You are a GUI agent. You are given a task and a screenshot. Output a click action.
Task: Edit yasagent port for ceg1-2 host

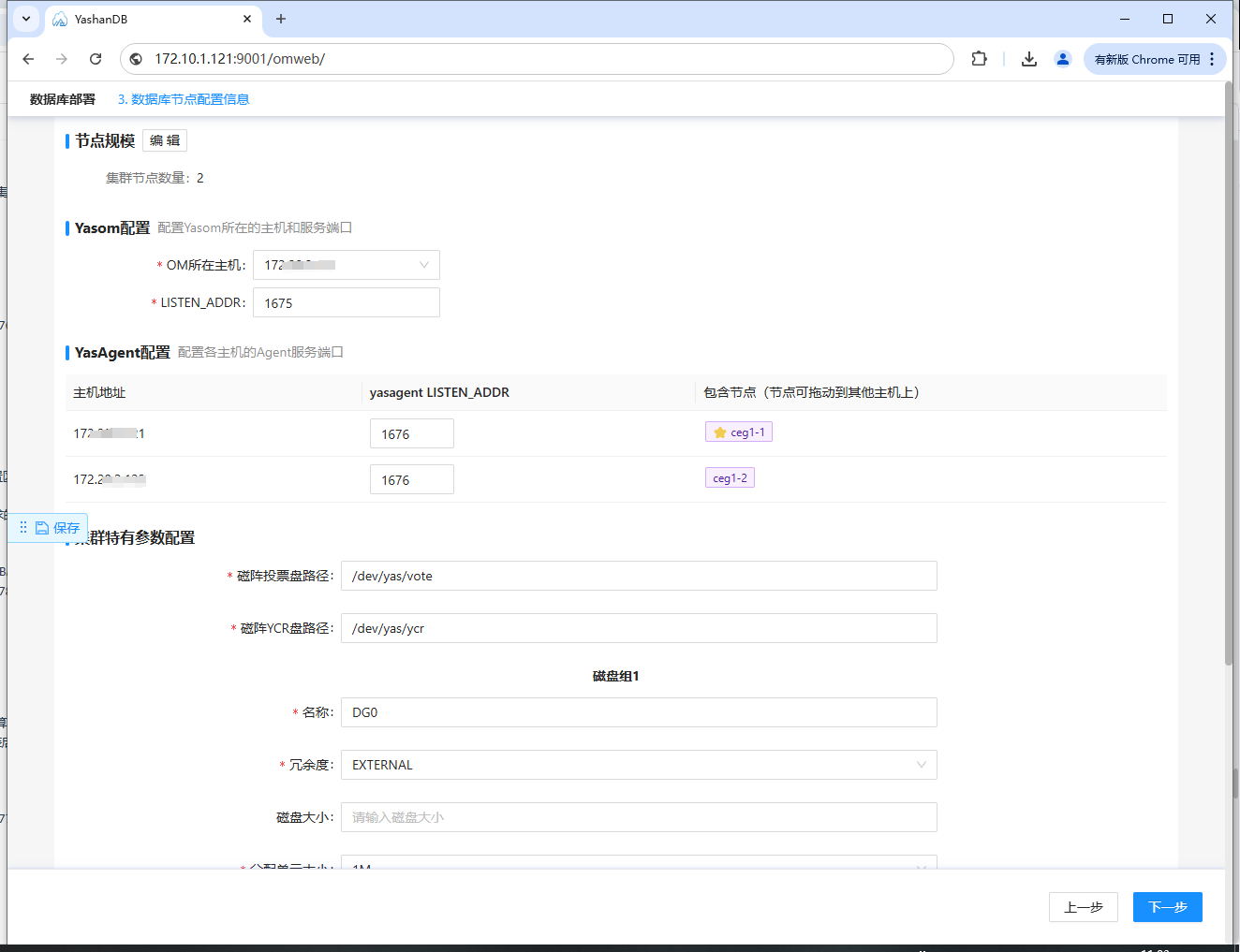[x=412, y=479]
